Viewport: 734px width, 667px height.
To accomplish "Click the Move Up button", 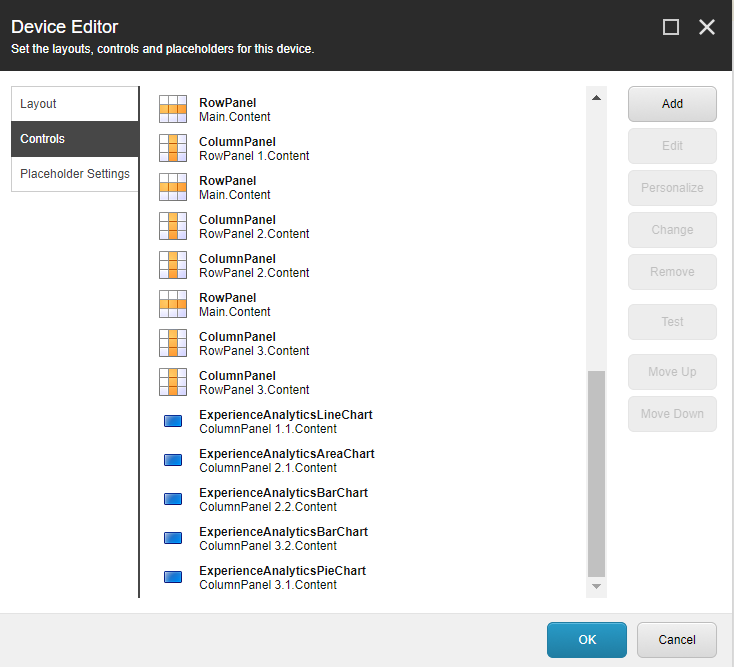I will [672, 372].
